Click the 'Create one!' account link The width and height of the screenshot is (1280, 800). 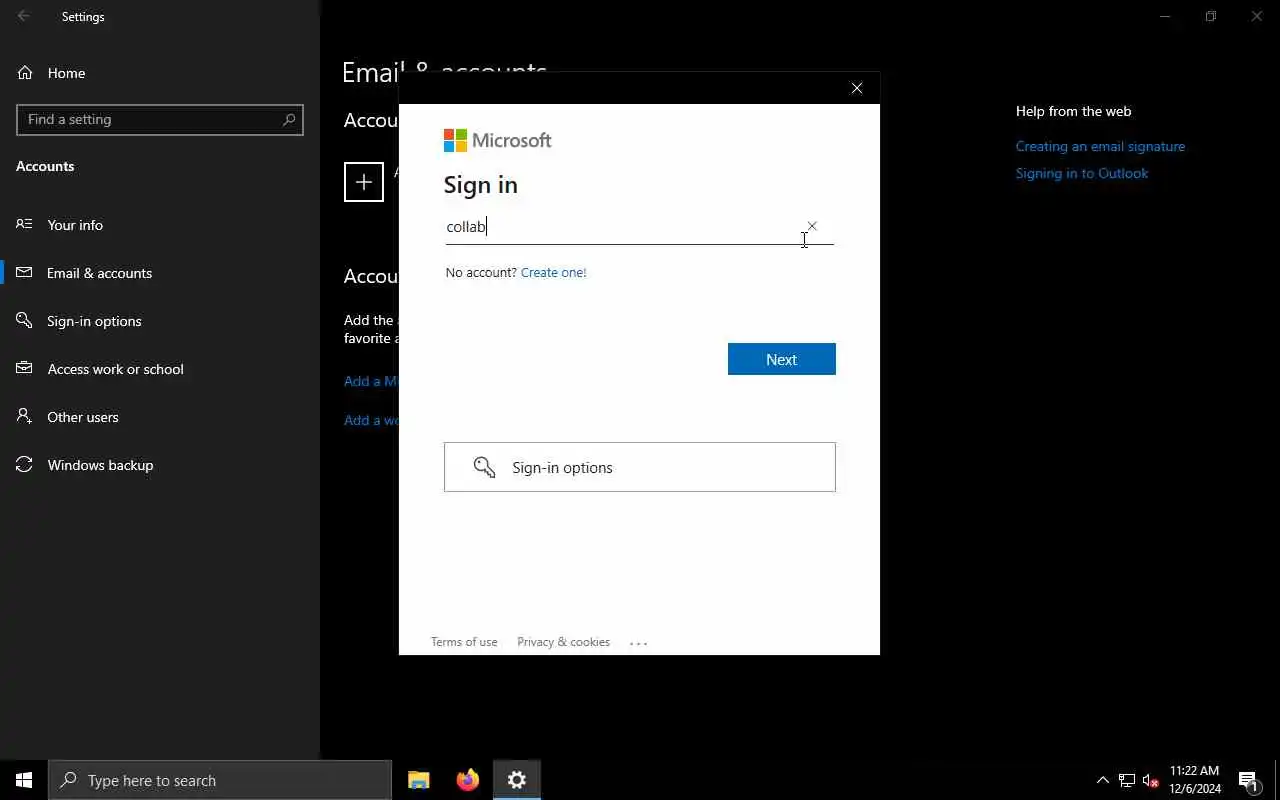[553, 272]
